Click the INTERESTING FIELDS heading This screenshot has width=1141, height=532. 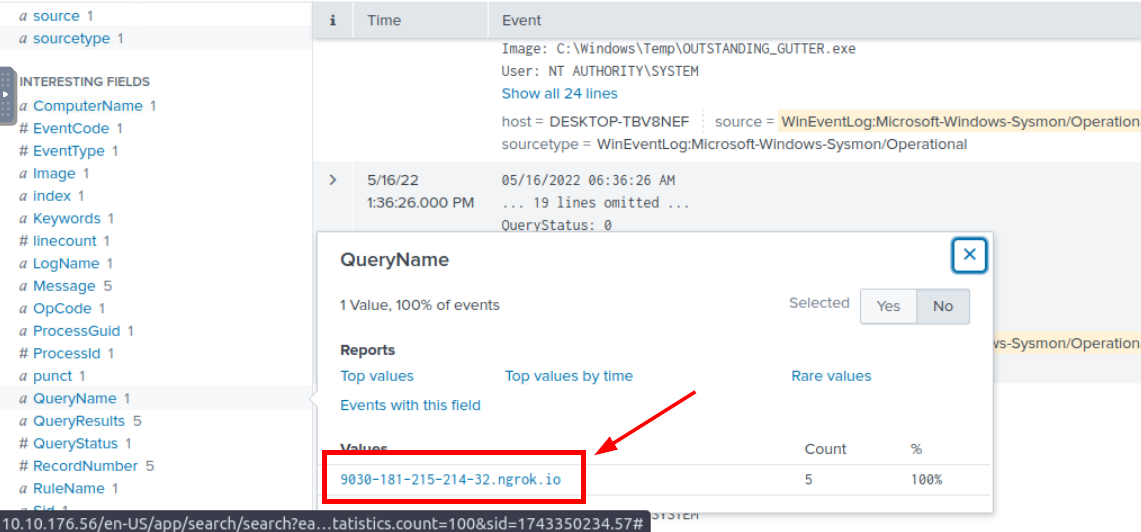coord(84,82)
